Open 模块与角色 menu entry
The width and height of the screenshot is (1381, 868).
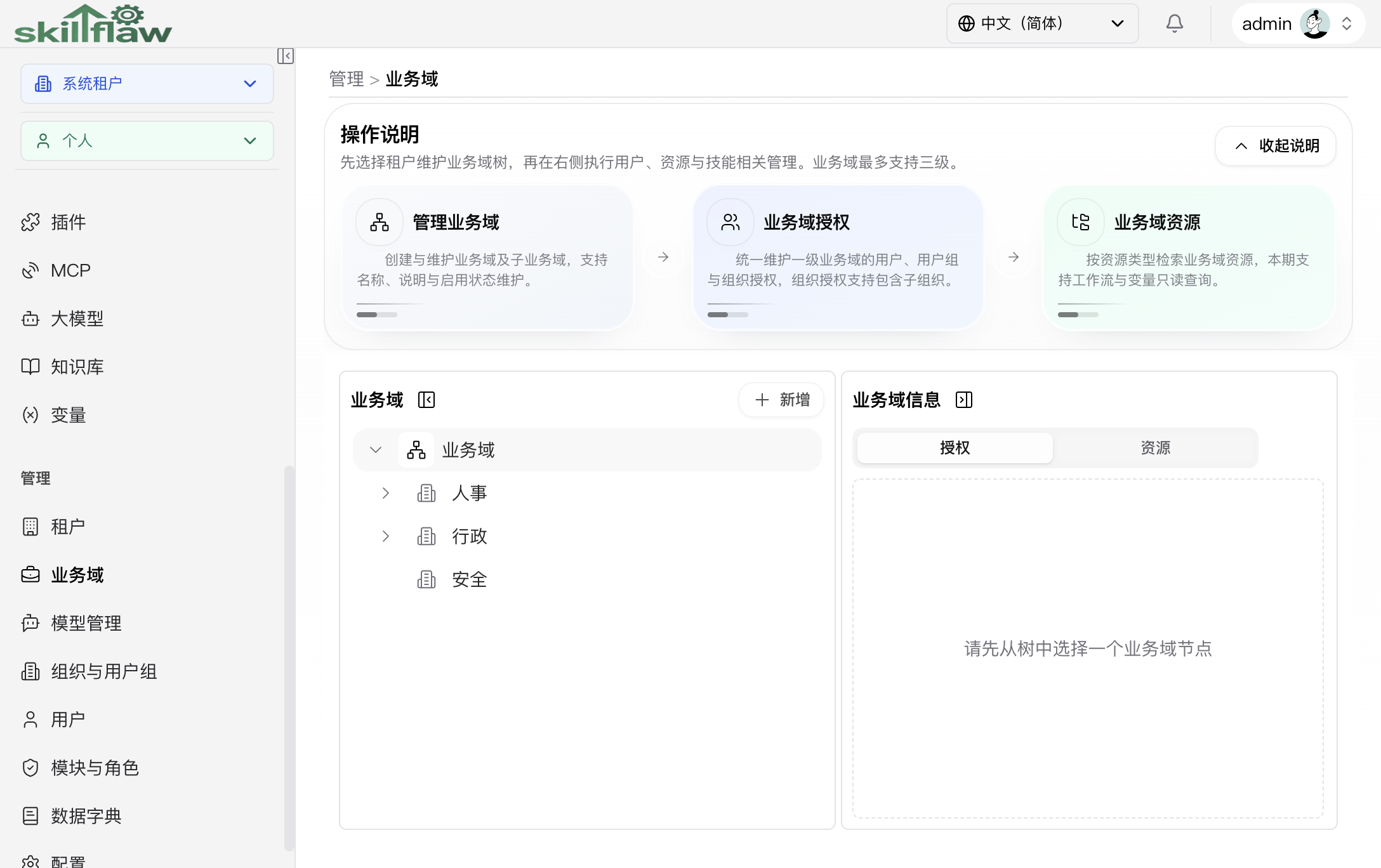click(95, 768)
